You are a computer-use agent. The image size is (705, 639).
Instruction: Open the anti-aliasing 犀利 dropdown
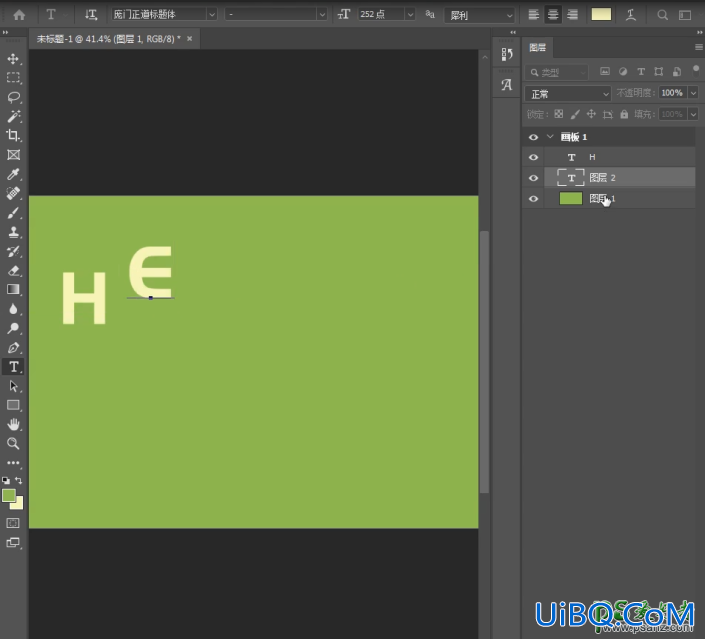click(x=480, y=15)
